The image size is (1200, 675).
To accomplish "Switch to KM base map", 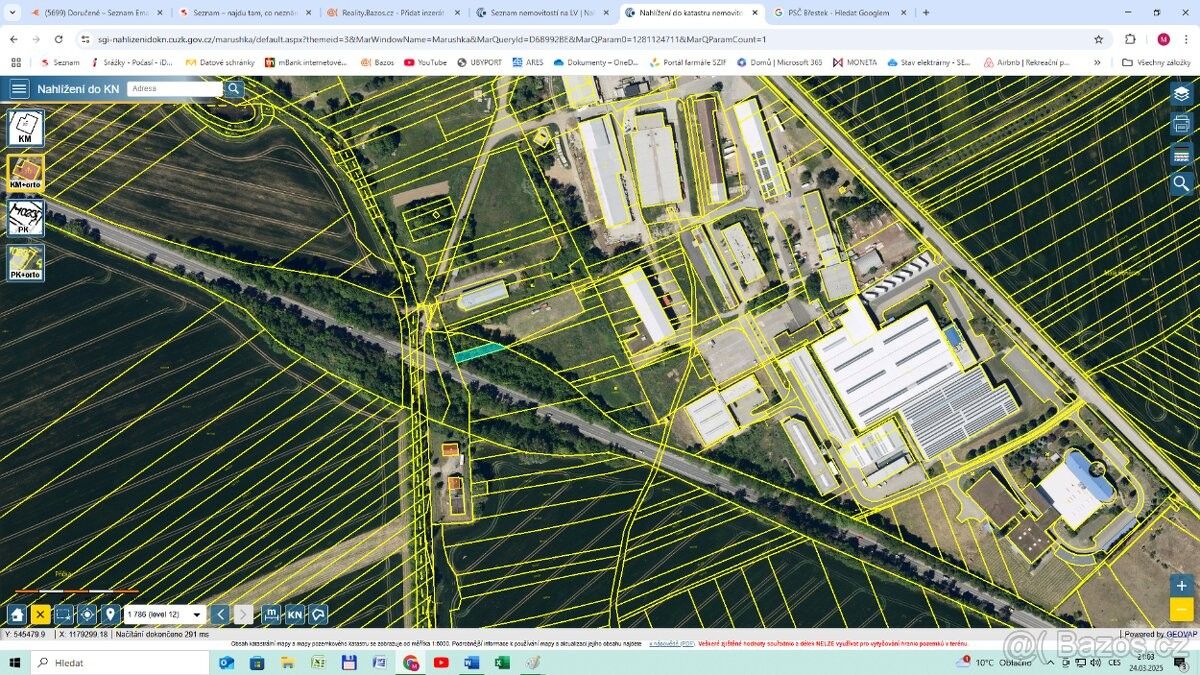I will tap(25, 128).
